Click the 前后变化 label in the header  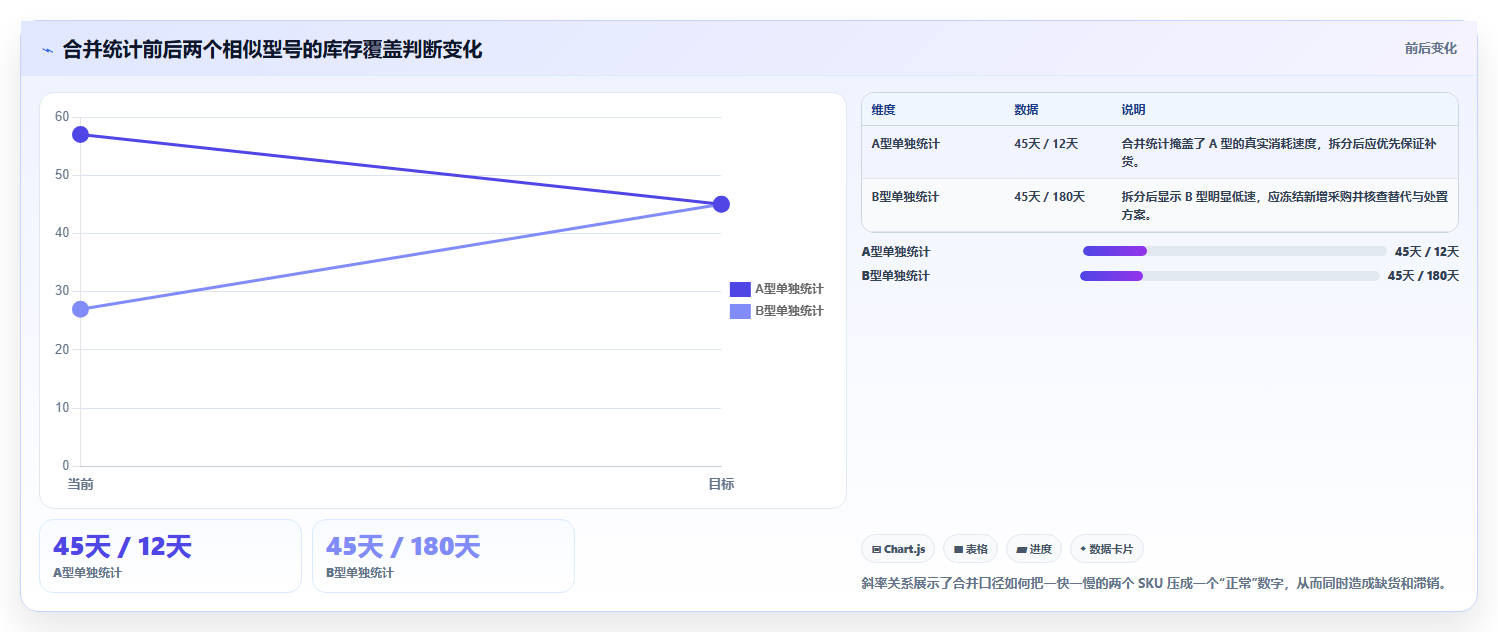tap(1430, 48)
